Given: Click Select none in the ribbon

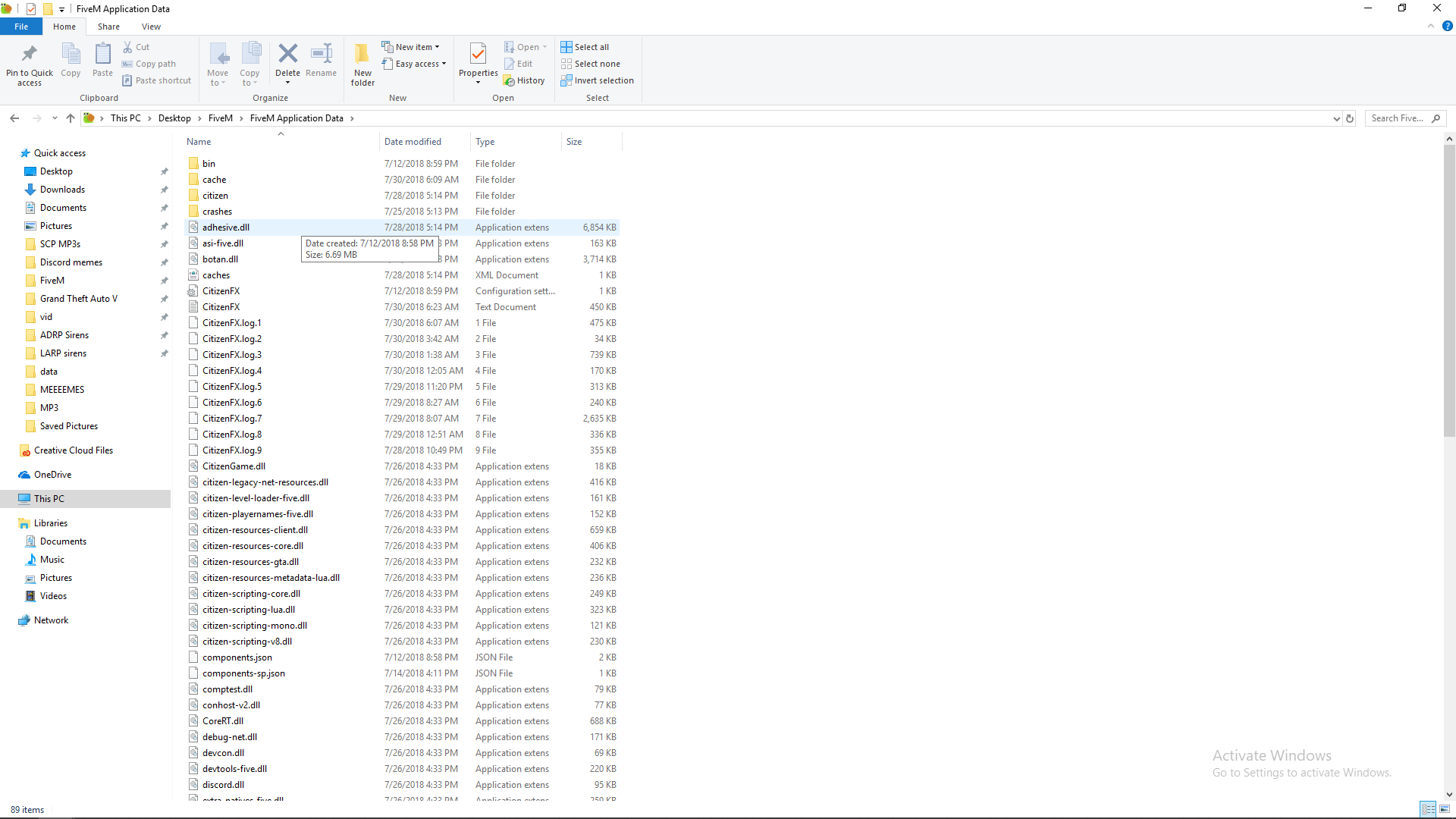Looking at the screenshot, I should click(x=590, y=64).
